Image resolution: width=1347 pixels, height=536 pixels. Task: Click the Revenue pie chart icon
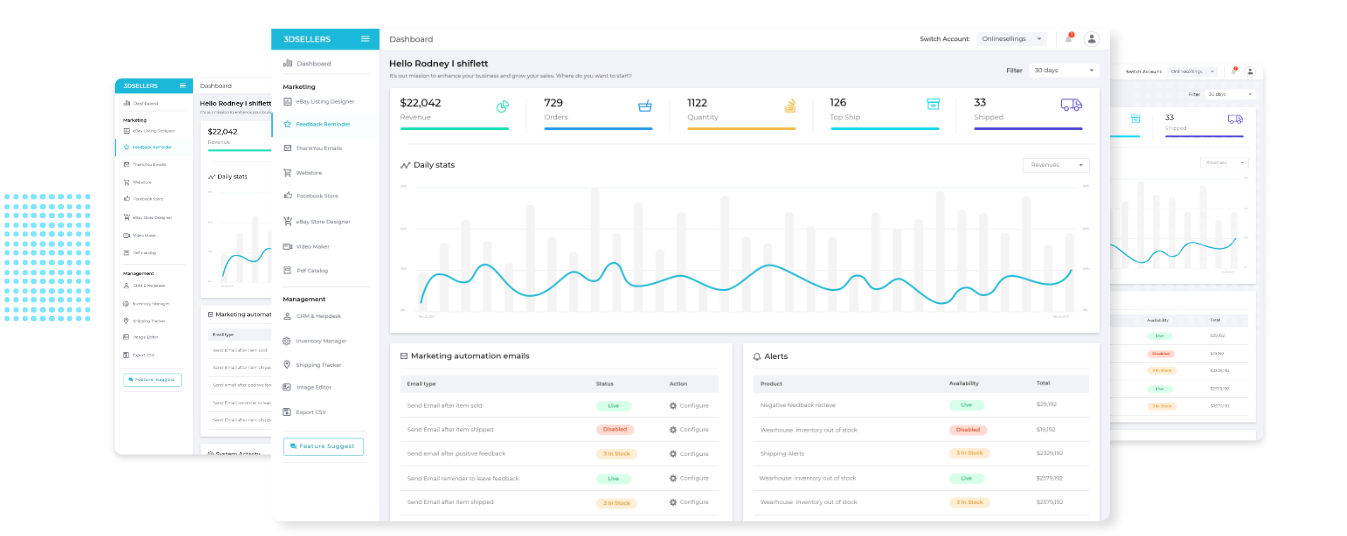coord(503,105)
